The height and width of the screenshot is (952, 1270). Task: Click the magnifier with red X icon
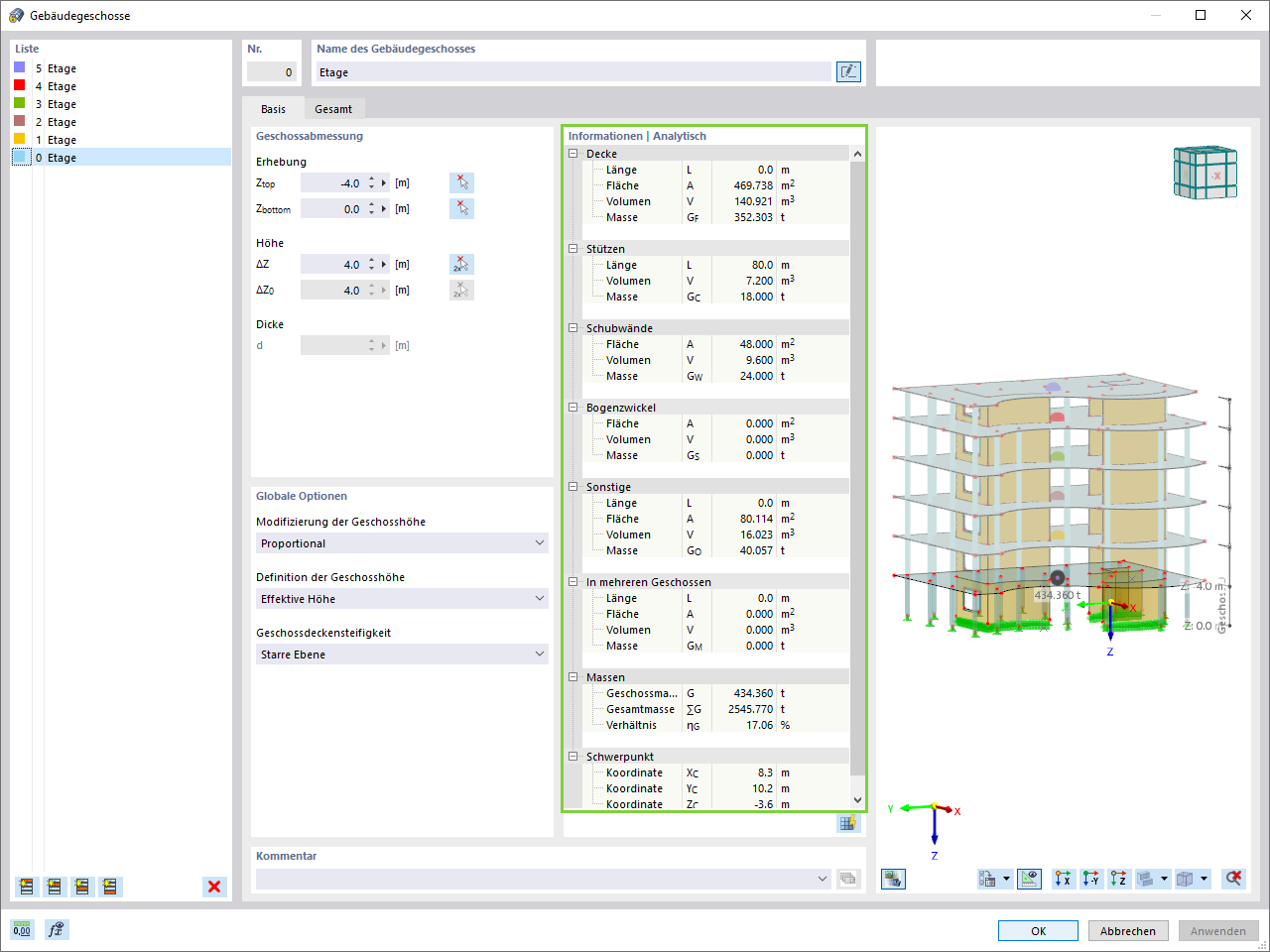tap(1233, 879)
